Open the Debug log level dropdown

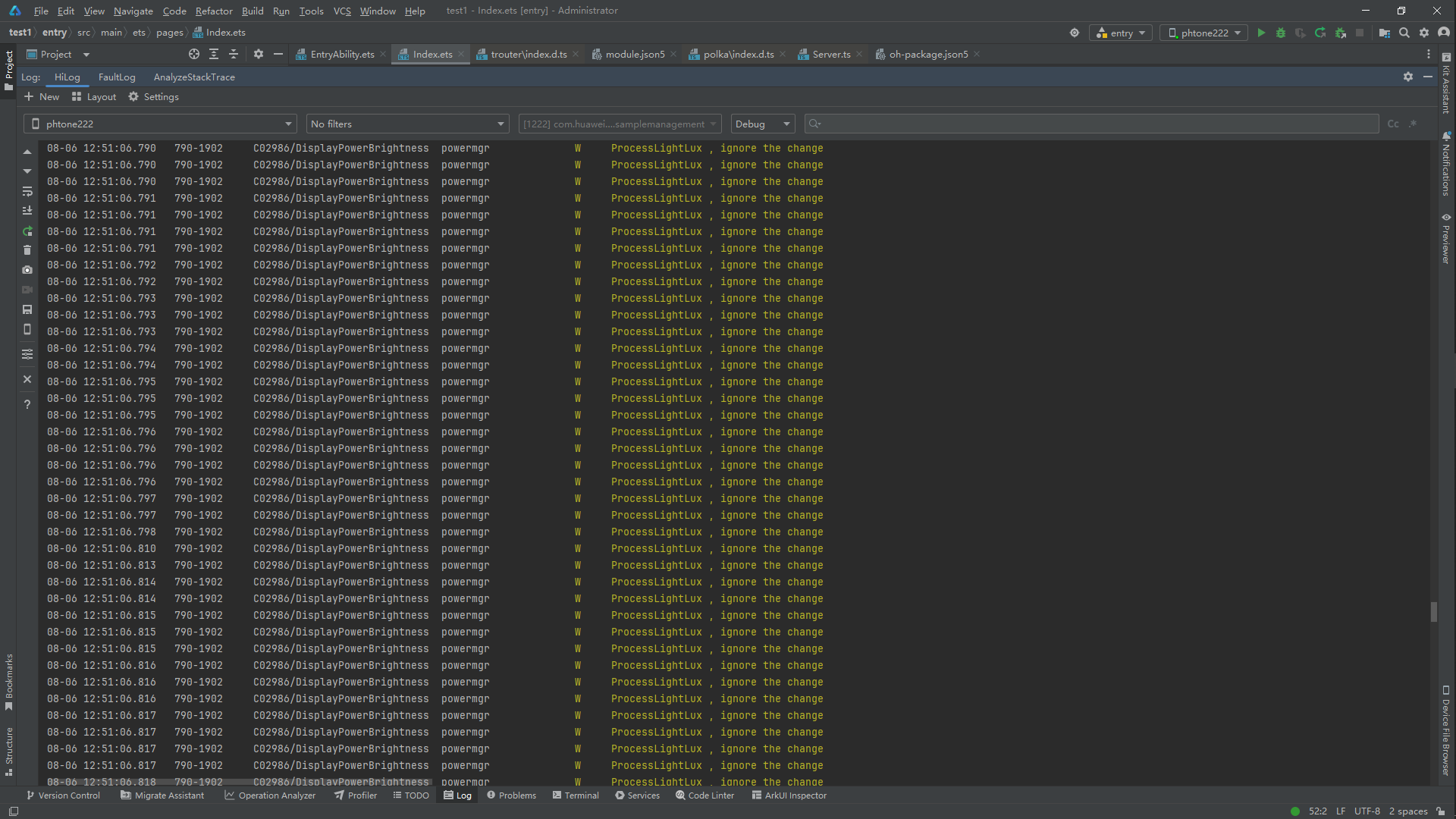pyautogui.click(x=762, y=124)
